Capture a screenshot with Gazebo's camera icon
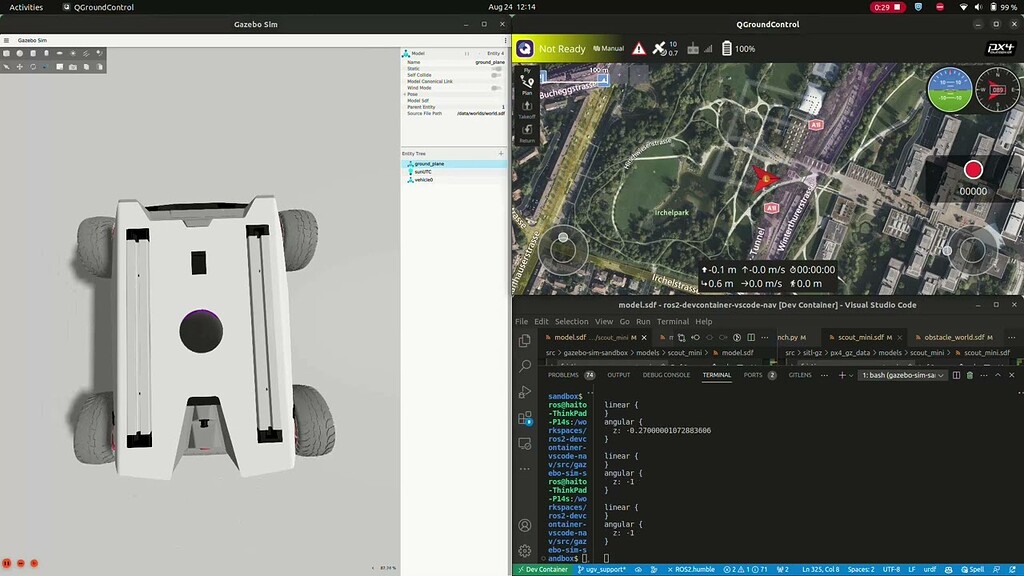The image size is (1024, 576). pos(72,66)
